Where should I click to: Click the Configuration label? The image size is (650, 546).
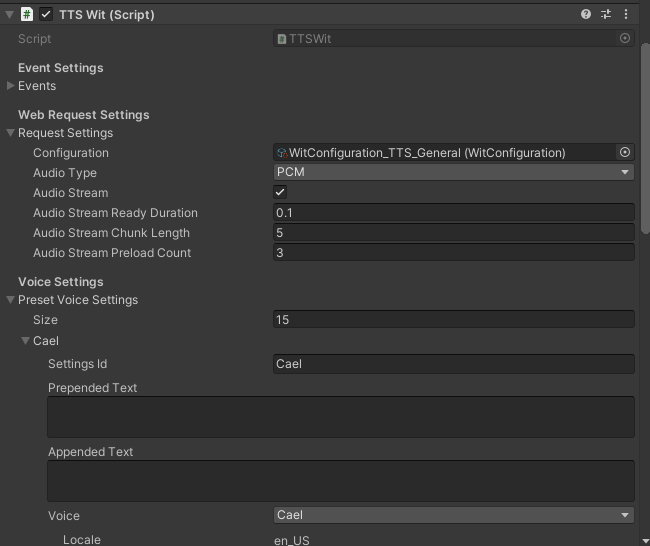click(71, 153)
